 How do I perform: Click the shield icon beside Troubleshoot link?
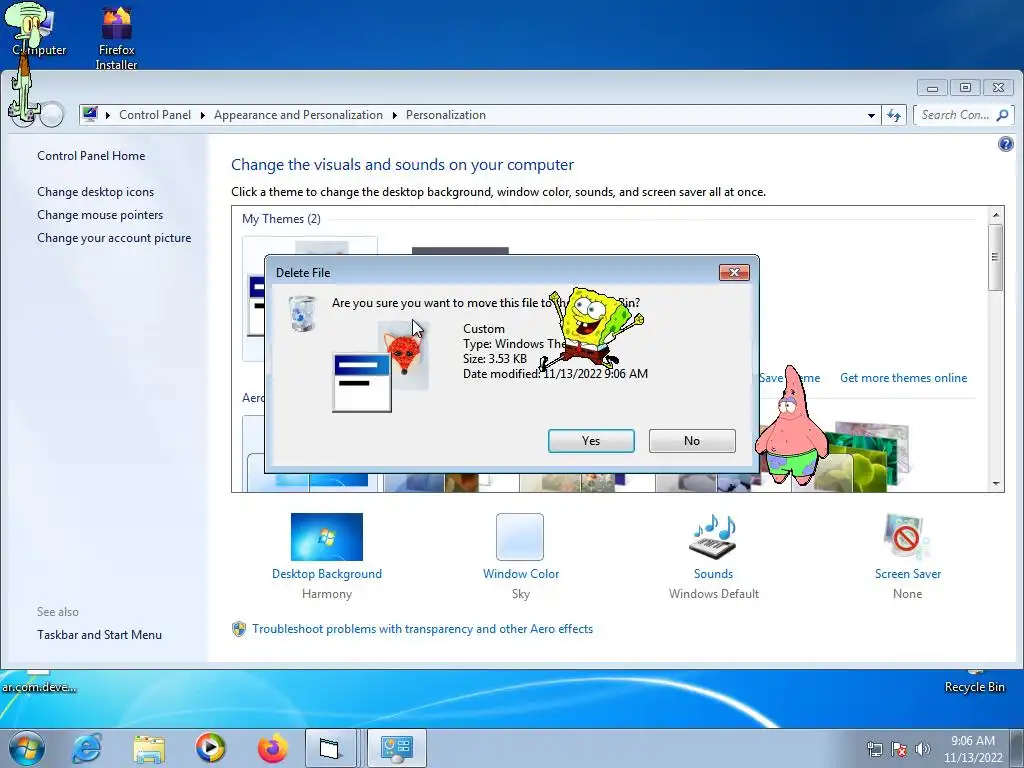(x=239, y=629)
